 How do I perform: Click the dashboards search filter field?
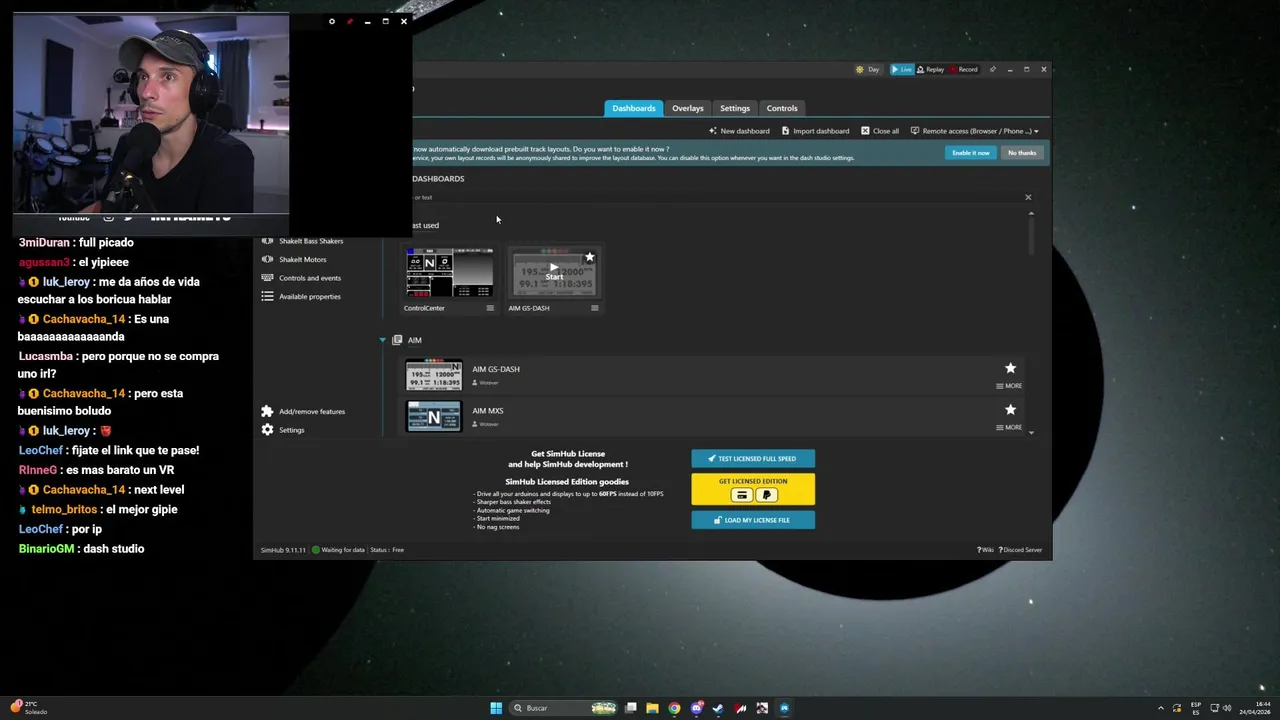pyautogui.click(x=715, y=197)
